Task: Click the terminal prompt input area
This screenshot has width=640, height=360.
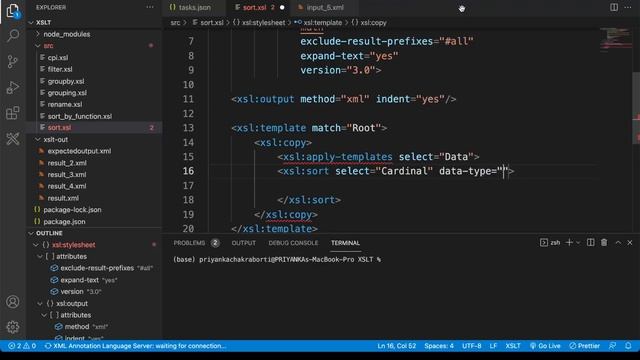Action: point(401,260)
